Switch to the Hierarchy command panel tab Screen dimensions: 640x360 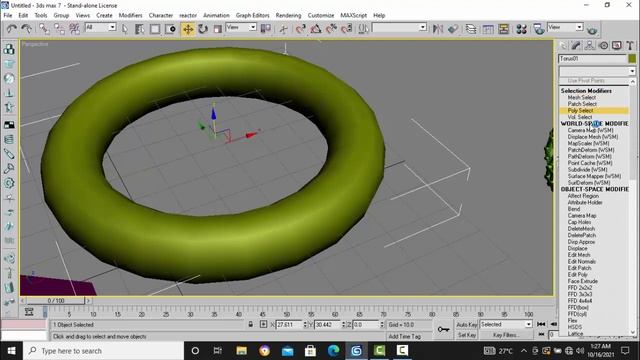click(x=590, y=46)
